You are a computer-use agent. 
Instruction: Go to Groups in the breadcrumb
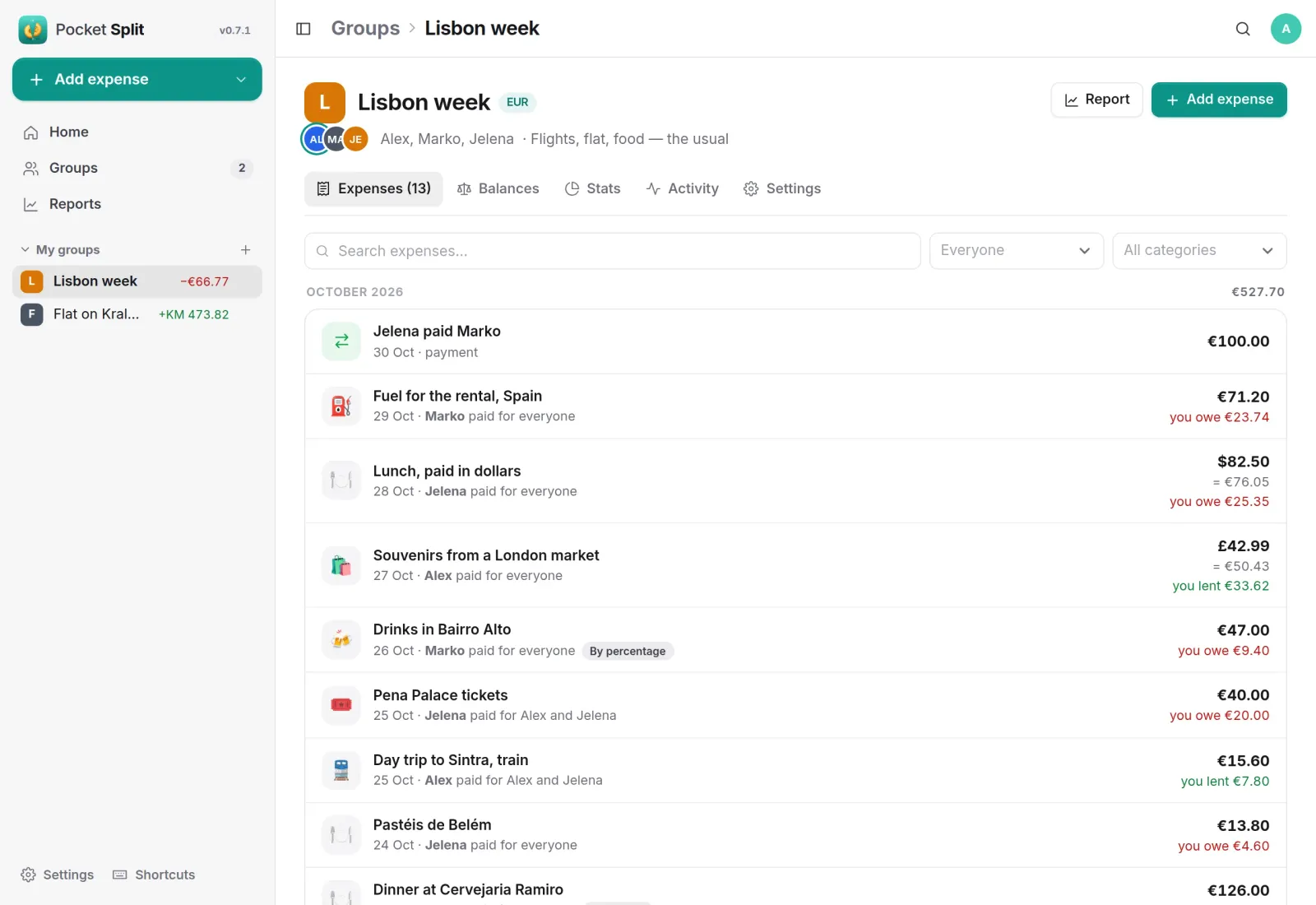[x=365, y=29]
